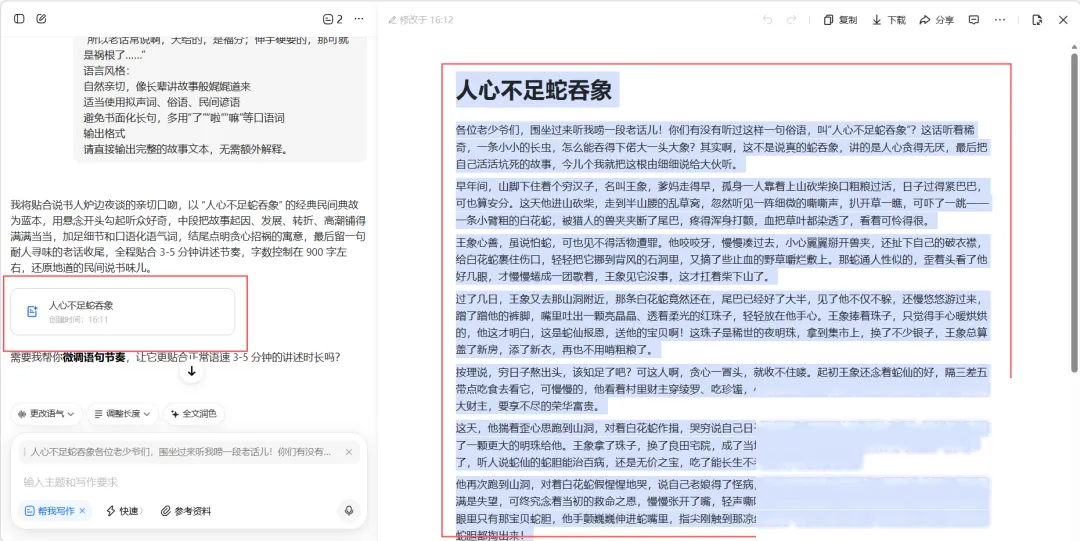Download the document via 下载
The height and width of the screenshot is (541, 1080).
point(889,20)
